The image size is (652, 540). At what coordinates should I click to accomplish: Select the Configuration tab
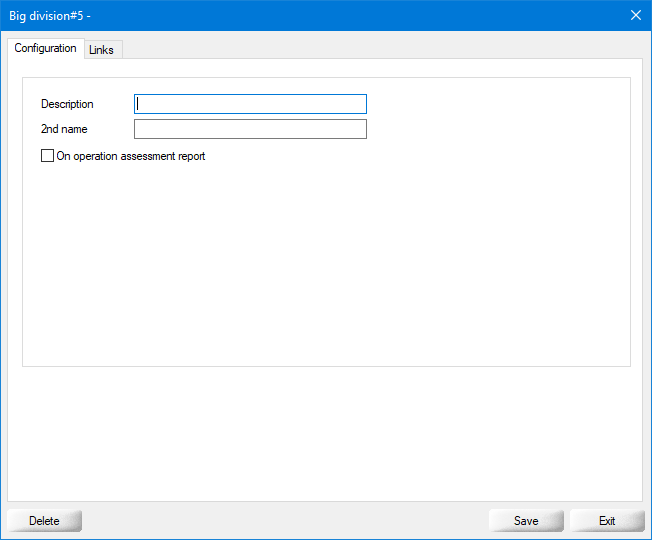45,48
